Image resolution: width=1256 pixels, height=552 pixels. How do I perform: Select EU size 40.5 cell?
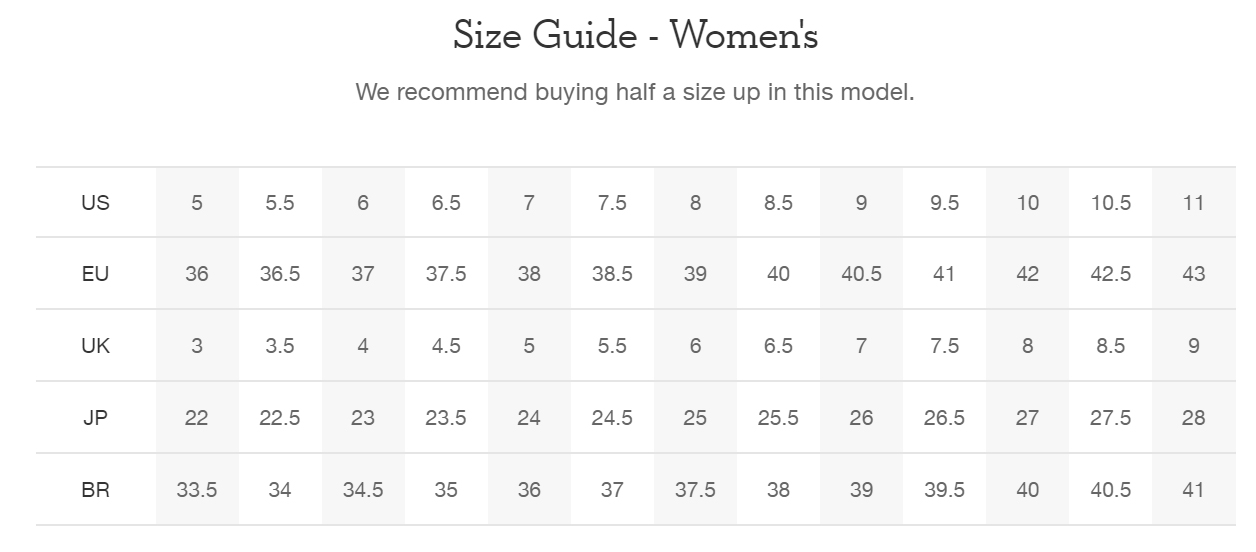[x=861, y=274]
